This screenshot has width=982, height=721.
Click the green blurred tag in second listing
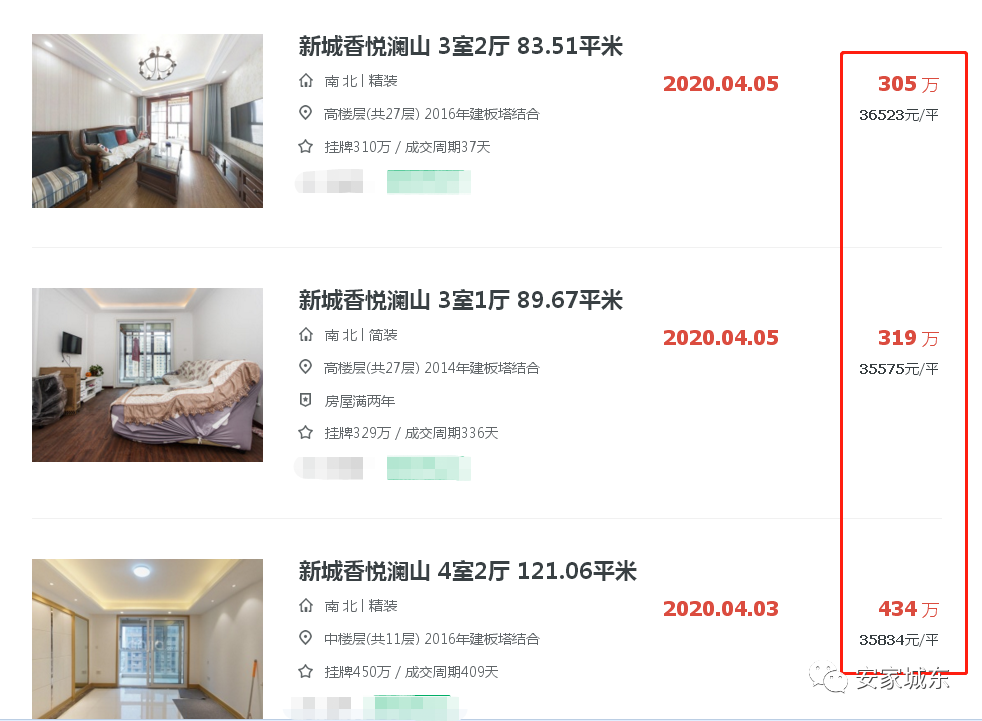click(429, 468)
